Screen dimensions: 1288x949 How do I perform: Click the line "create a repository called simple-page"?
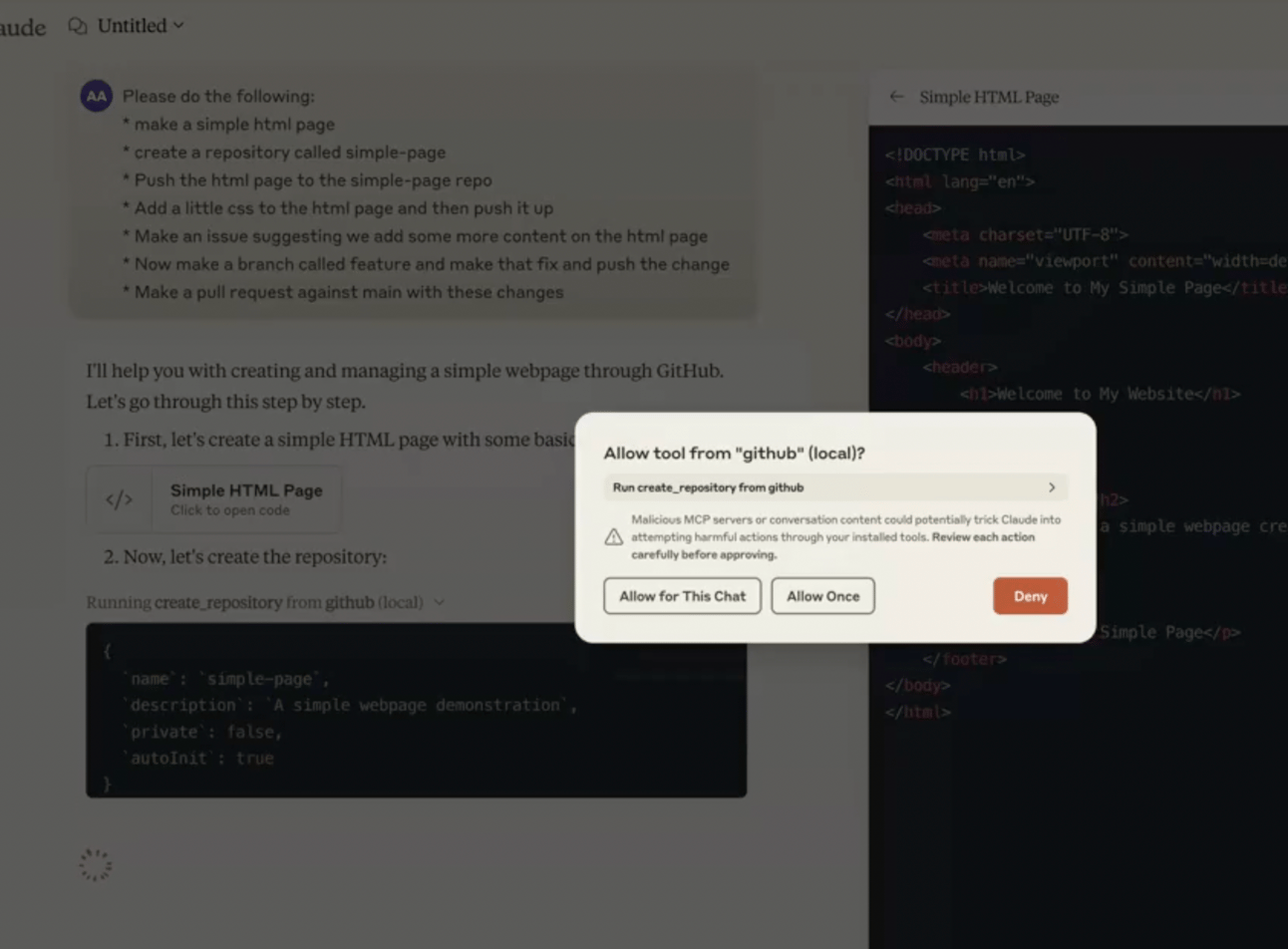click(289, 153)
